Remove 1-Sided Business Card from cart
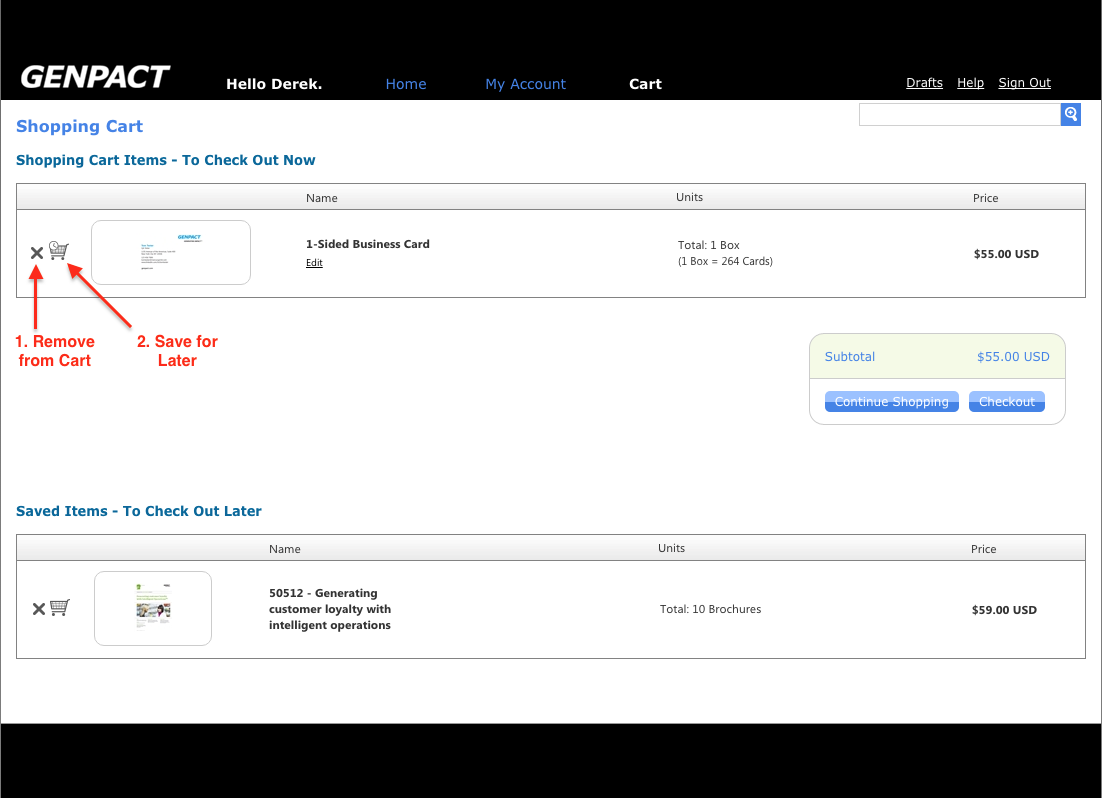 pyautogui.click(x=37, y=253)
